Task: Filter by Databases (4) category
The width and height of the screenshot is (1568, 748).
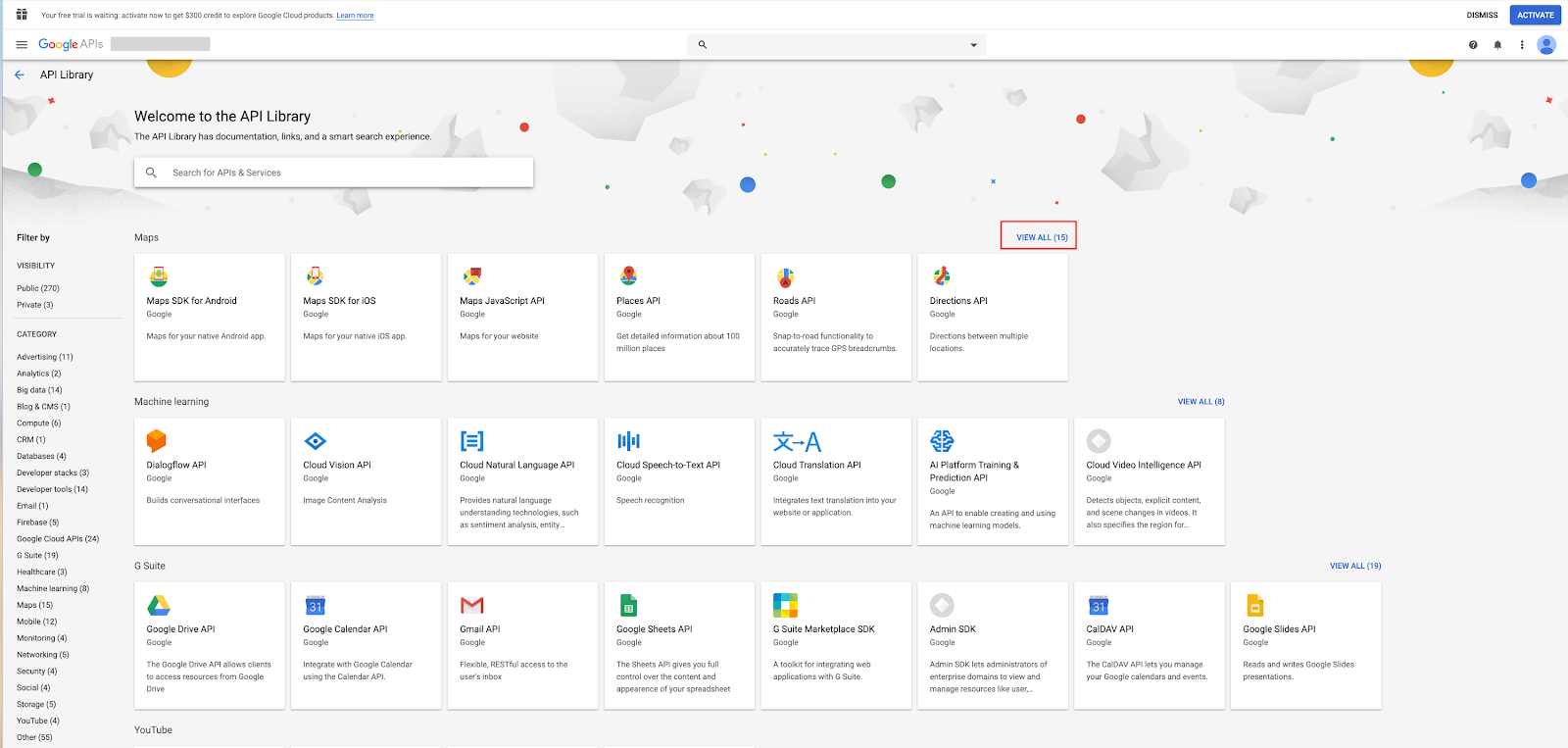Action: (41, 456)
